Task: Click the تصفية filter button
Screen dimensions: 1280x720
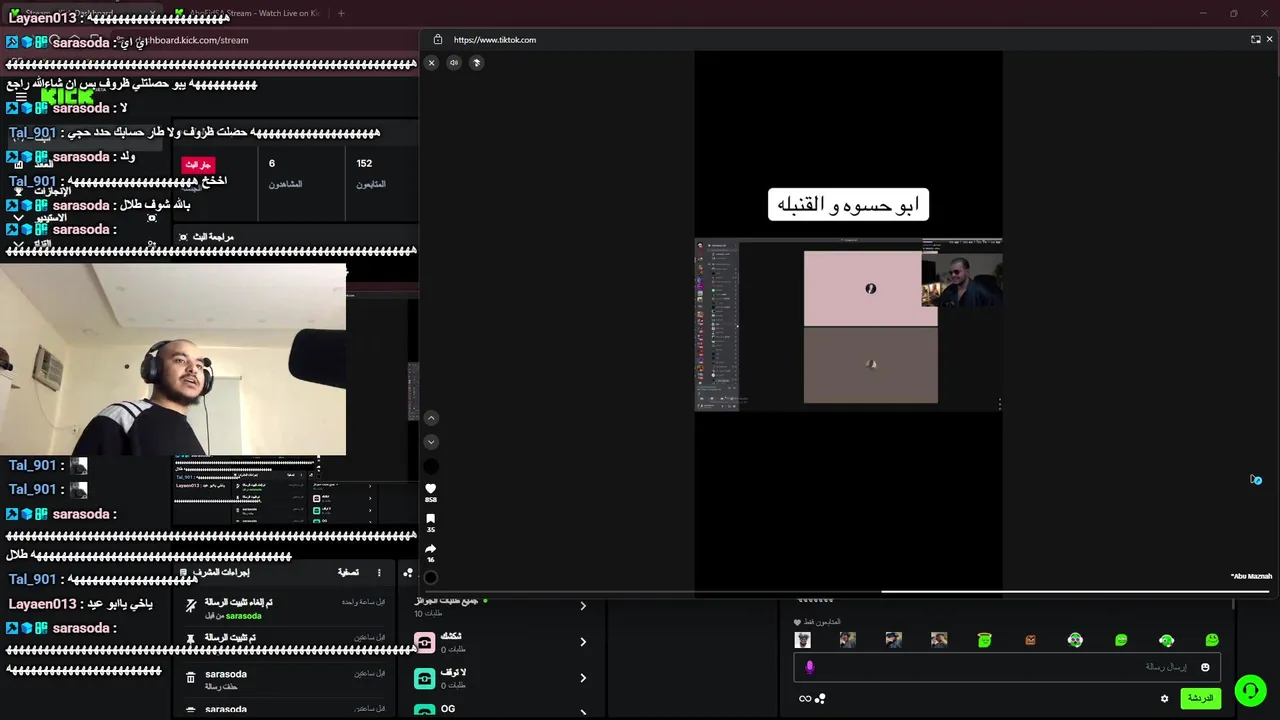Action: click(348, 573)
